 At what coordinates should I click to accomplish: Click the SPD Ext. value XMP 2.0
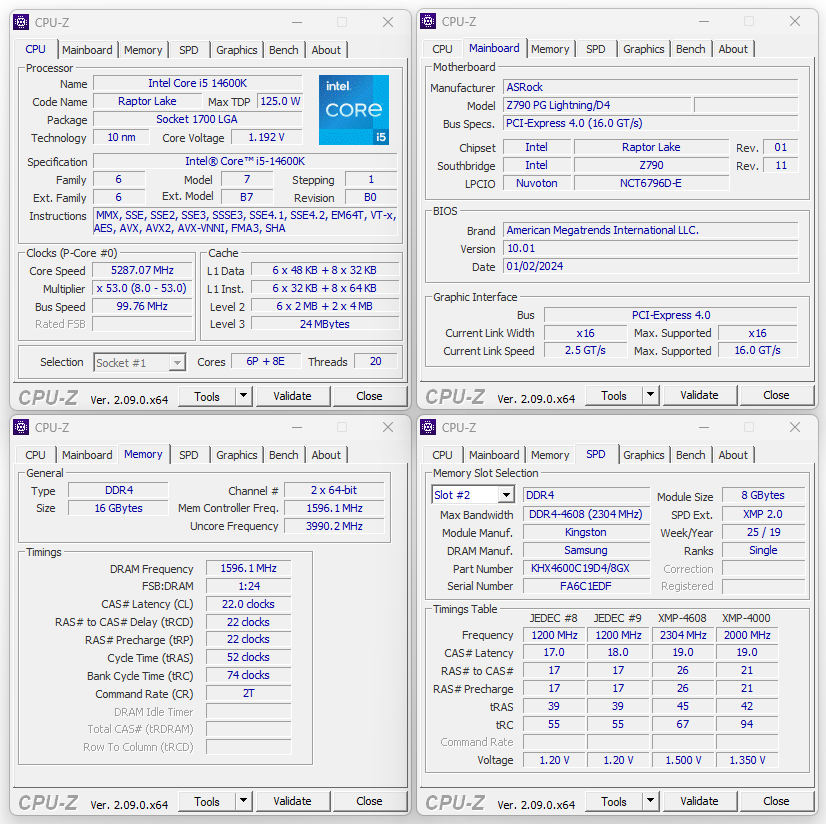pos(763,514)
